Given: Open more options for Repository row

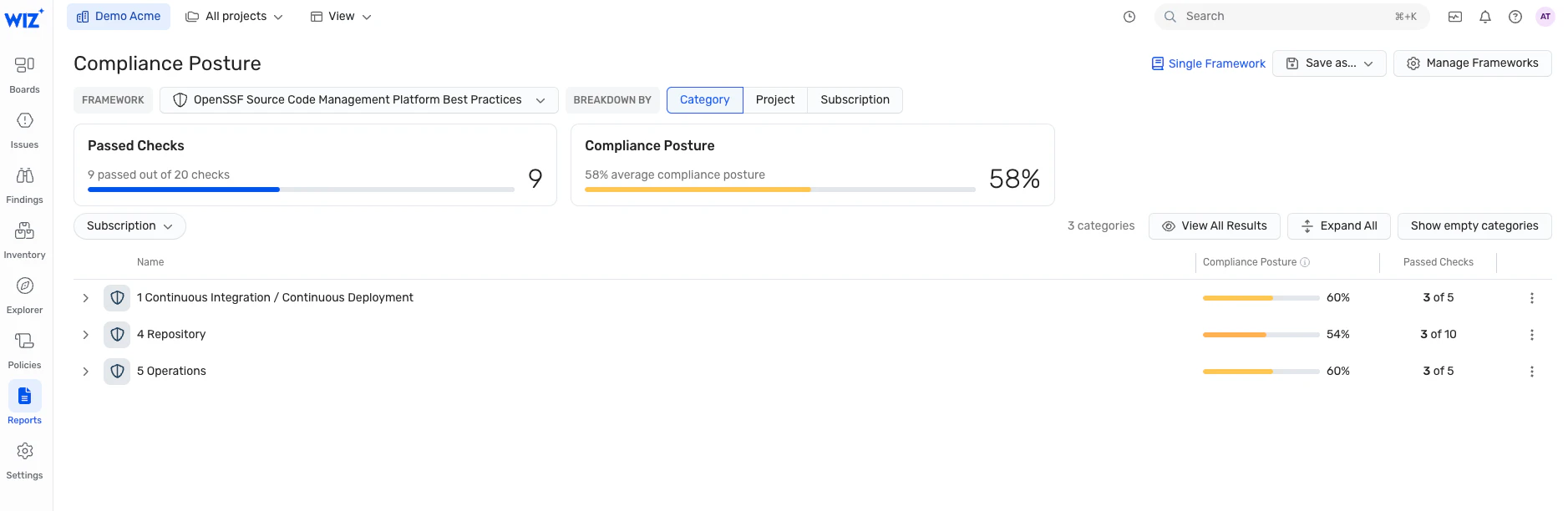Looking at the screenshot, I should 1531,335.
